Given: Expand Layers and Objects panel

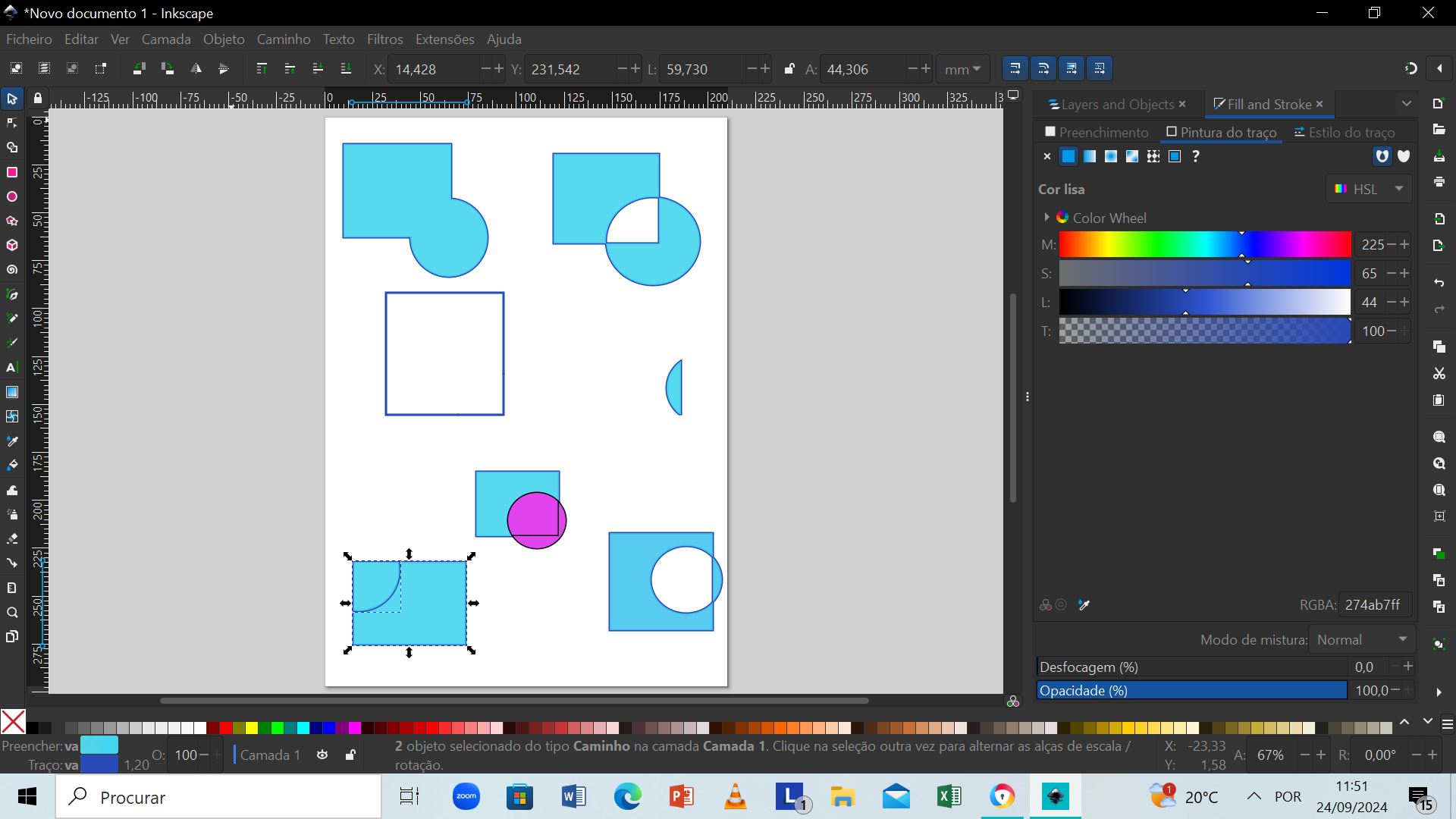Looking at the screenshot, I should 1113,104.
